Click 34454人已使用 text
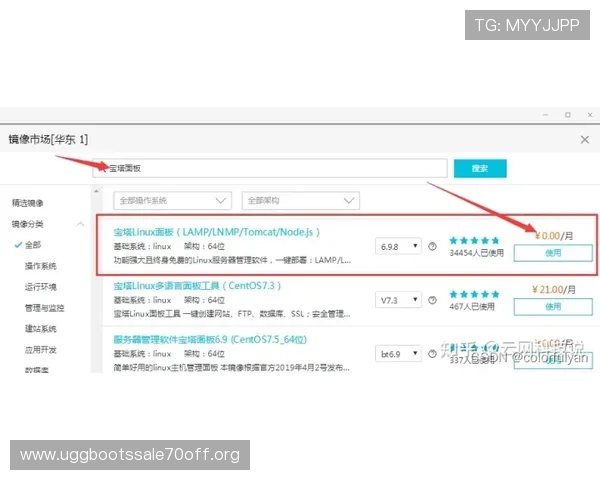 click(x=476, y=253)
